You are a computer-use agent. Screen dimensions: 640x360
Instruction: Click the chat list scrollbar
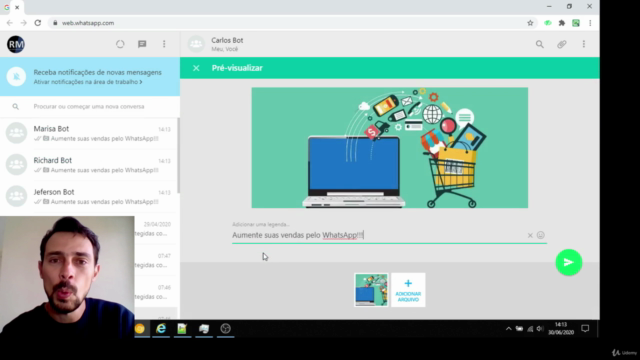[x=178, y=155]
